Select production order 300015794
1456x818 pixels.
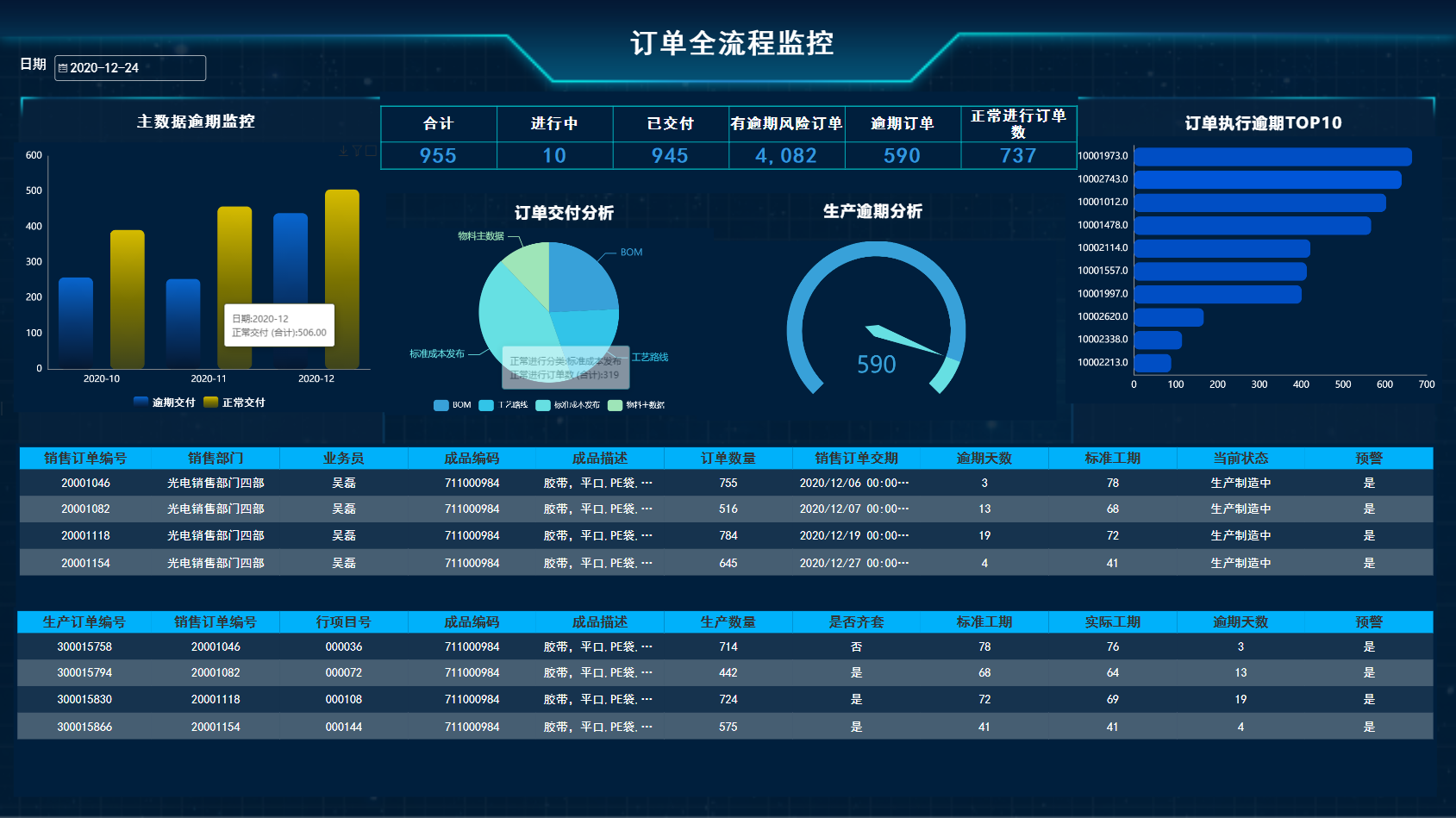tap(84, 673)
